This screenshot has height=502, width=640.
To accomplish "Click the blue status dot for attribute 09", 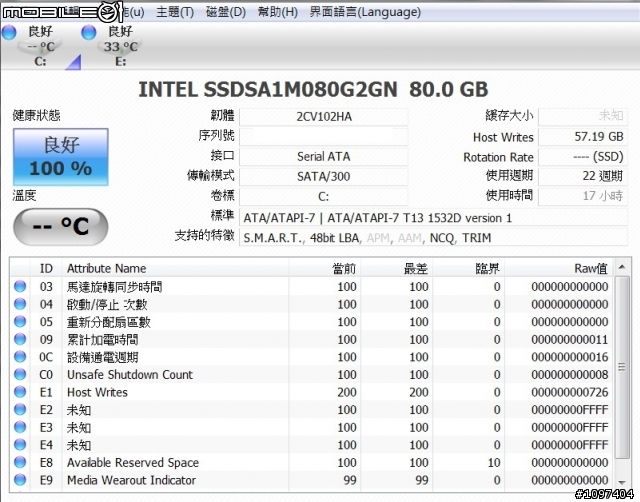I will pyautogui.click(x=20, y=339).
